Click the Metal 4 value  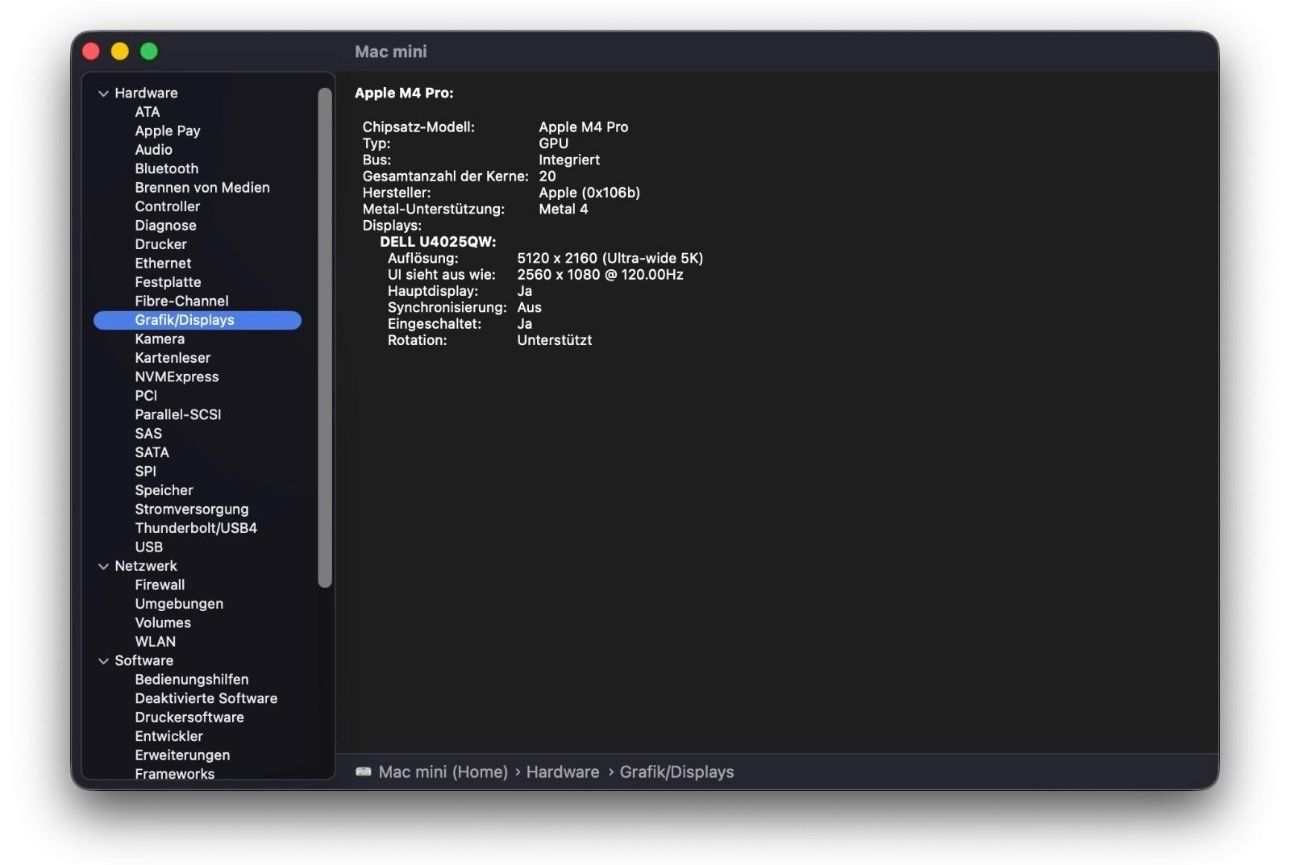point(563,209)
